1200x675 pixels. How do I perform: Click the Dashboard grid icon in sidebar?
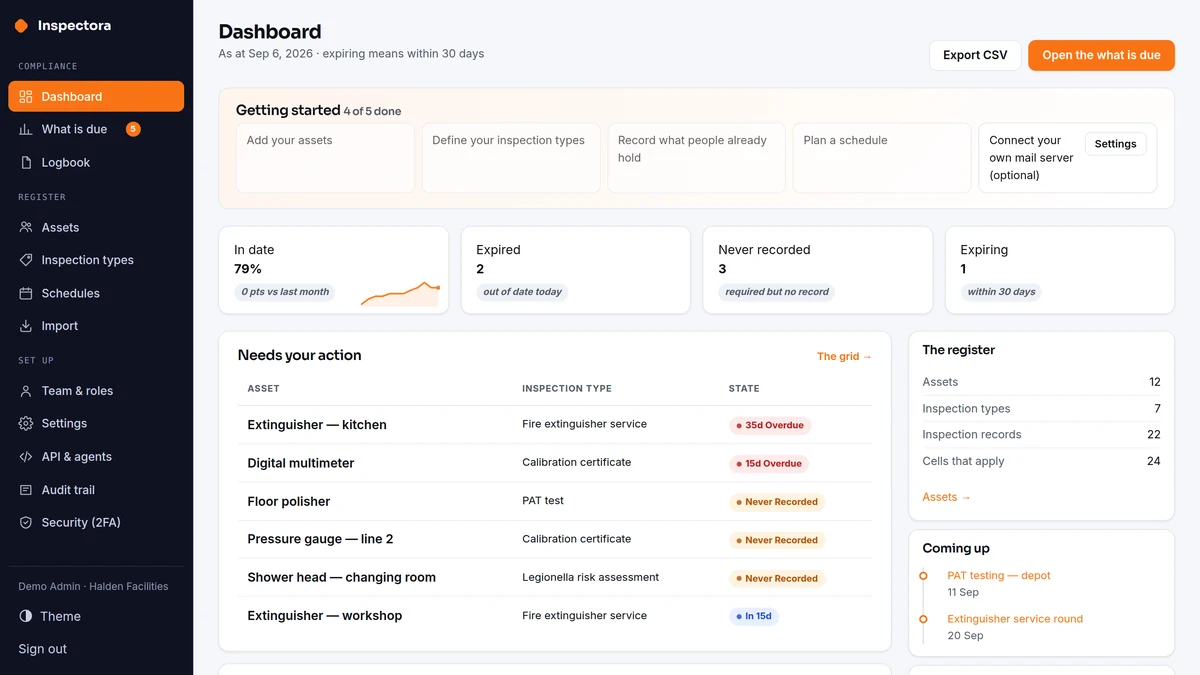(x=26, y=97)
